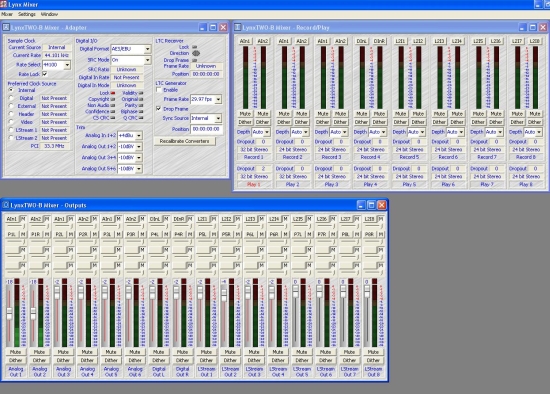Click the Analog Out 3 volume fader
This screenshot has width=550, height=394.
pyautogui.click(x=57, y=292)
